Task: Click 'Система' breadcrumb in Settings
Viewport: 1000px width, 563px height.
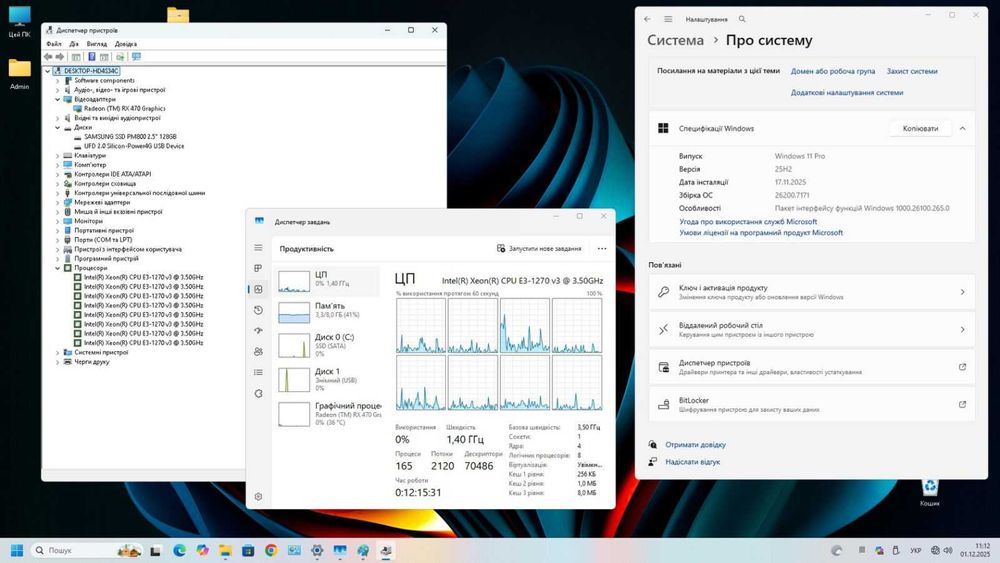Action: pos(675,40)
